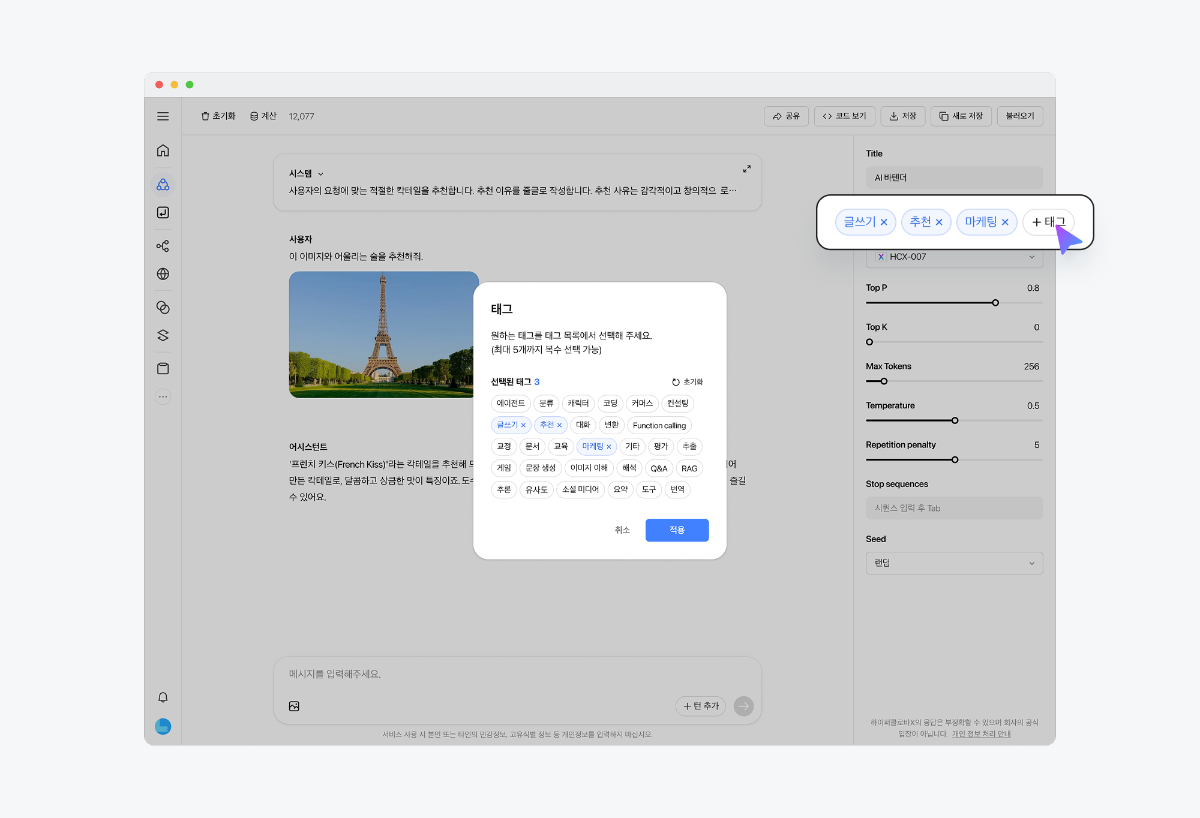Open the Seed 랜덤 dropdown

tap(954, 563)
